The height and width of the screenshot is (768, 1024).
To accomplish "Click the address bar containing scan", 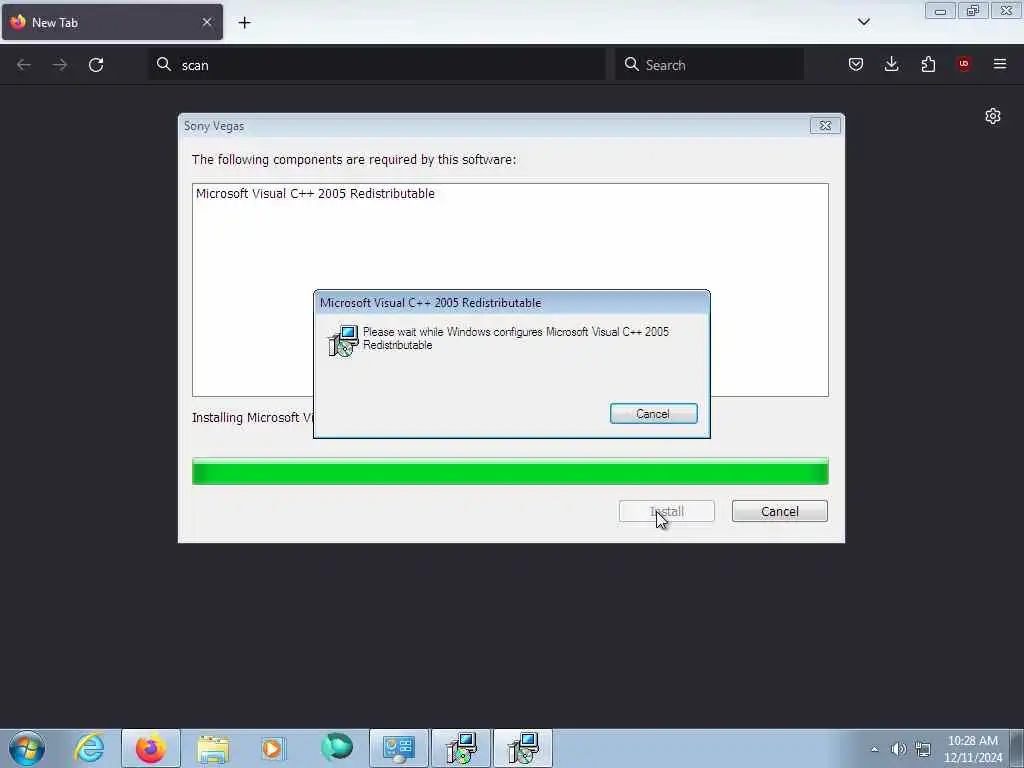I will pyautogui.click(x=377, y=65).
